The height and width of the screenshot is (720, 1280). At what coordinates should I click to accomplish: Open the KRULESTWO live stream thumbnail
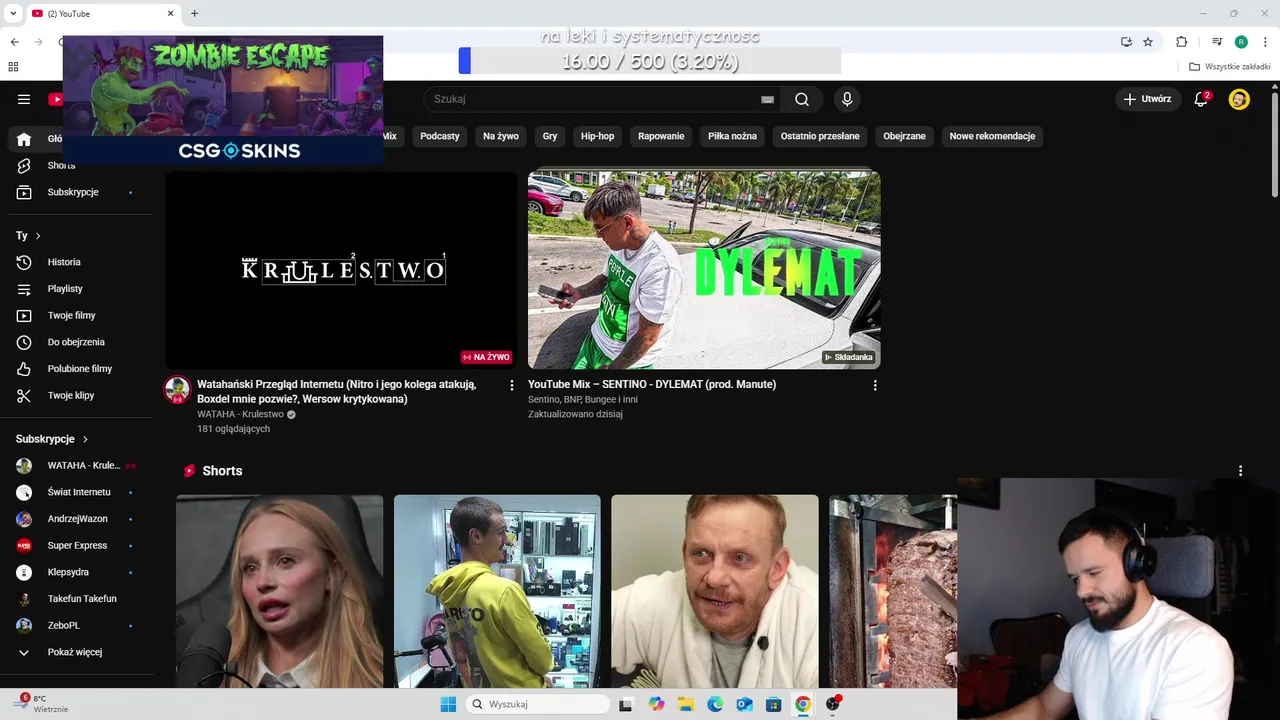click(x=341, y=270)
